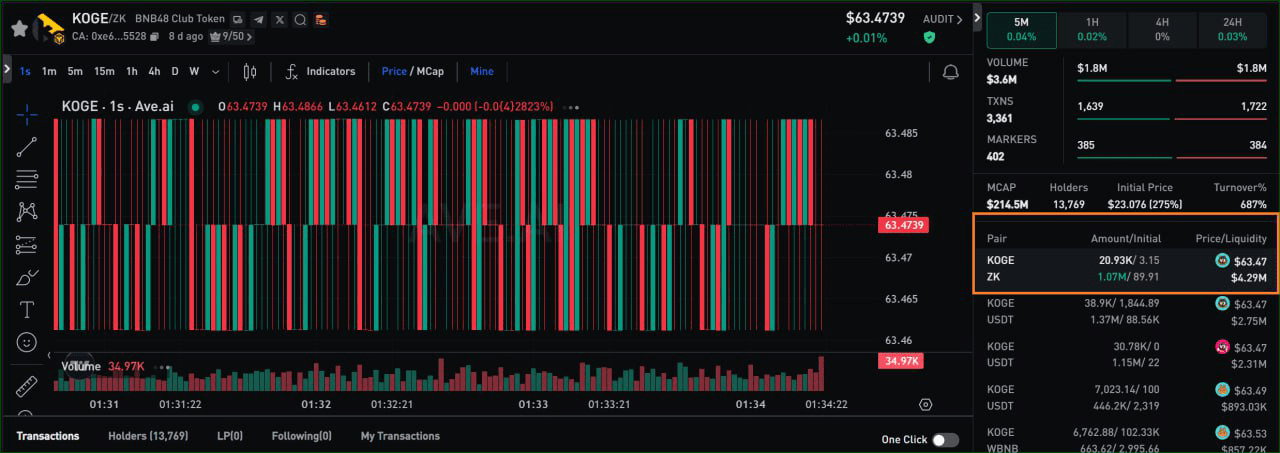
Task: Open the X (Twitter) link icon
Action: coord(279,19)
